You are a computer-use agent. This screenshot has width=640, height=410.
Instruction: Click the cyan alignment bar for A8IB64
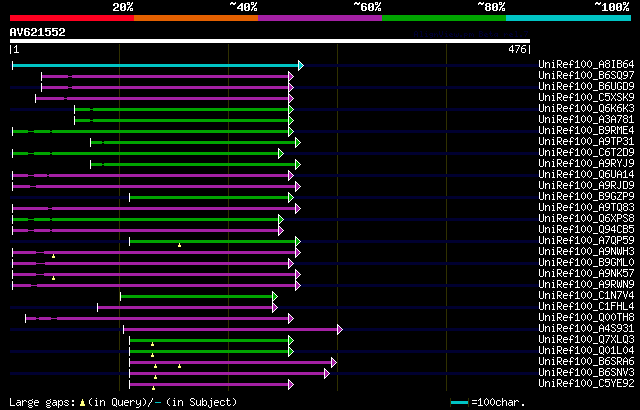155,65
